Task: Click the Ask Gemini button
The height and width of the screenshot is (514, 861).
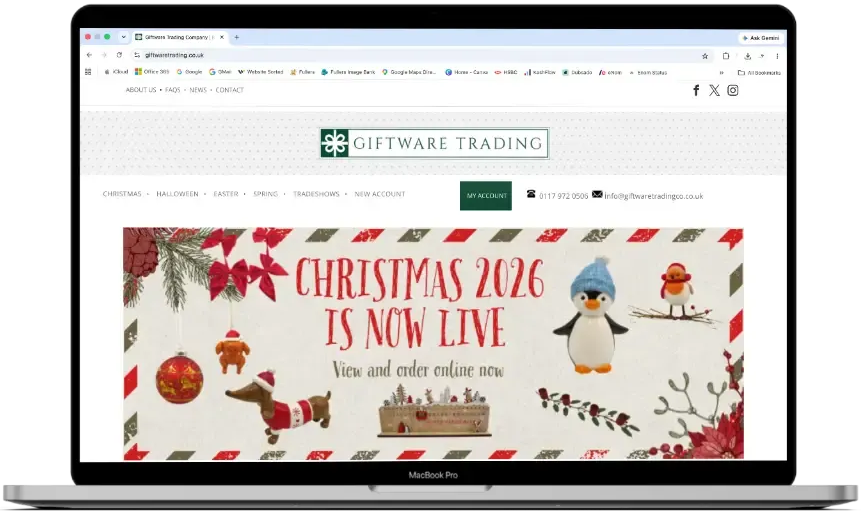Action: pyautogui.click(x=761, y=38)
